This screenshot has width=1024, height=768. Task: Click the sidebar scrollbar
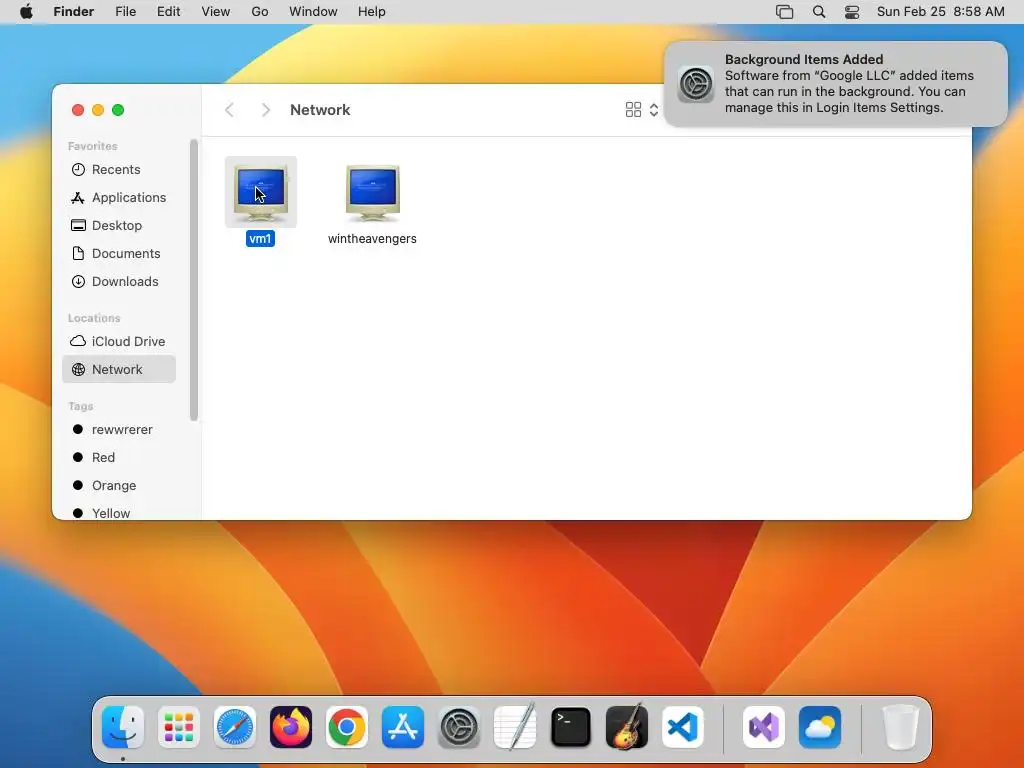pos(193,280)
